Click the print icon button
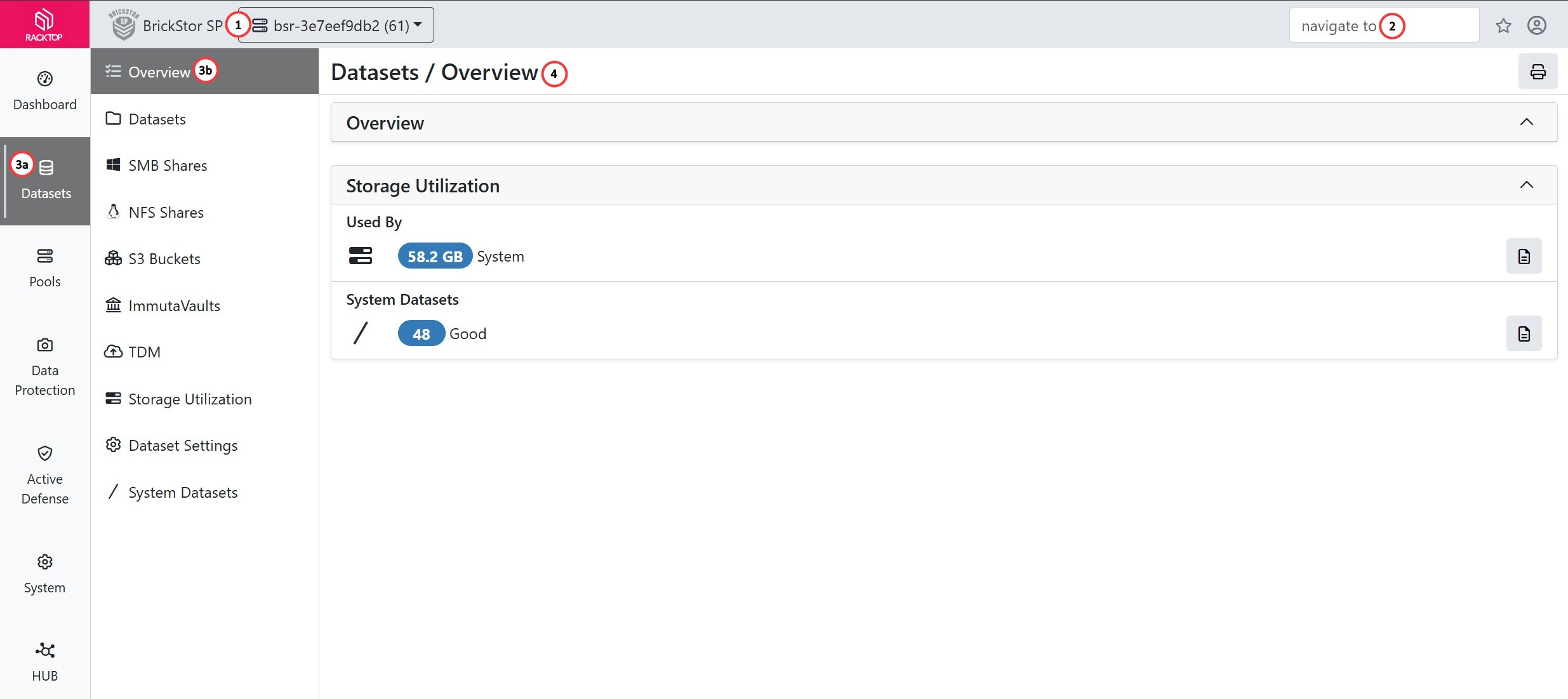 pyautogui.click(x=1537, y=72)
